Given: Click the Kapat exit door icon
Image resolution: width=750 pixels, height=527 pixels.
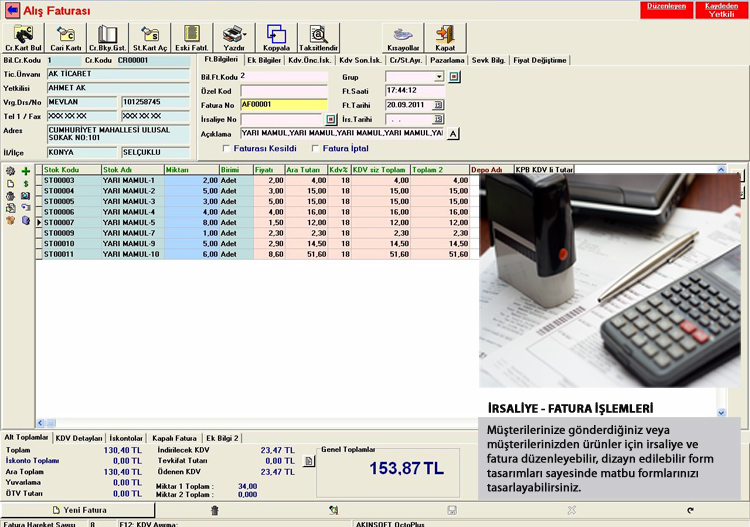Looking at the screenshot, I should 445,37.
